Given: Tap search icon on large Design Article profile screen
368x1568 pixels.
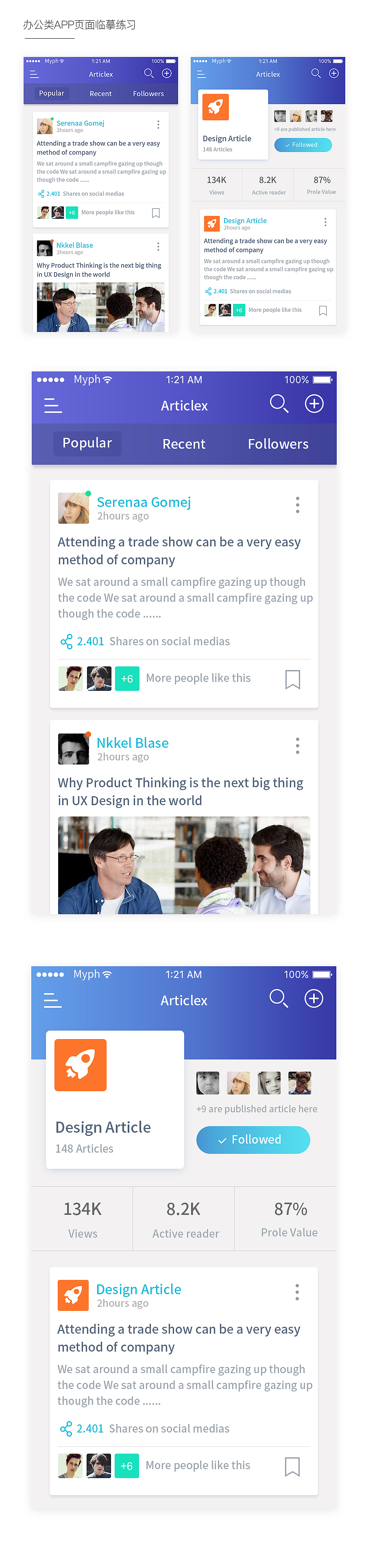Looking at the screenshot, I should (x=278, y=998).
